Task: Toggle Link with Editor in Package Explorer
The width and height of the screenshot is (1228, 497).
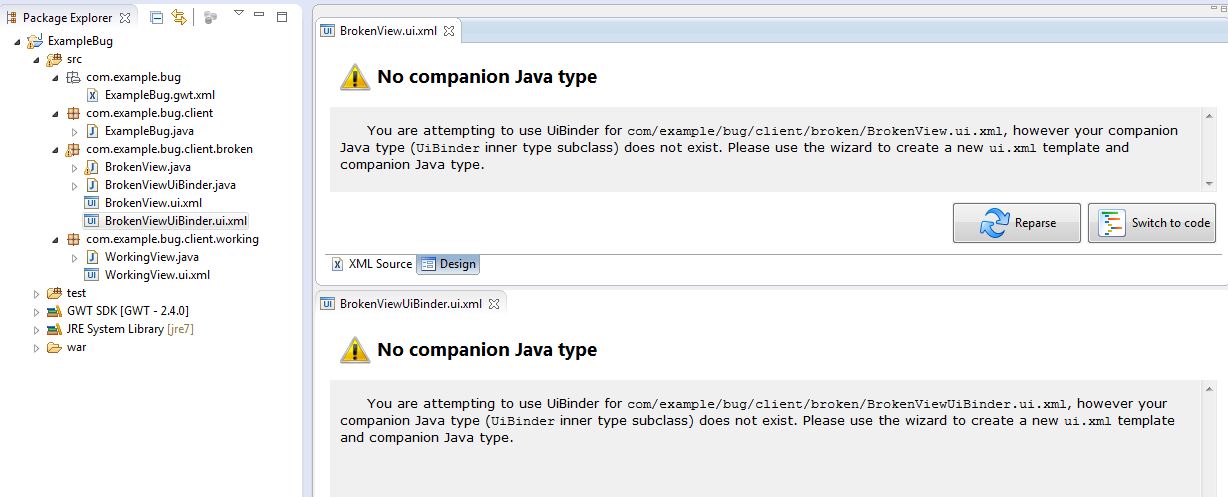Action: [179, 17]
